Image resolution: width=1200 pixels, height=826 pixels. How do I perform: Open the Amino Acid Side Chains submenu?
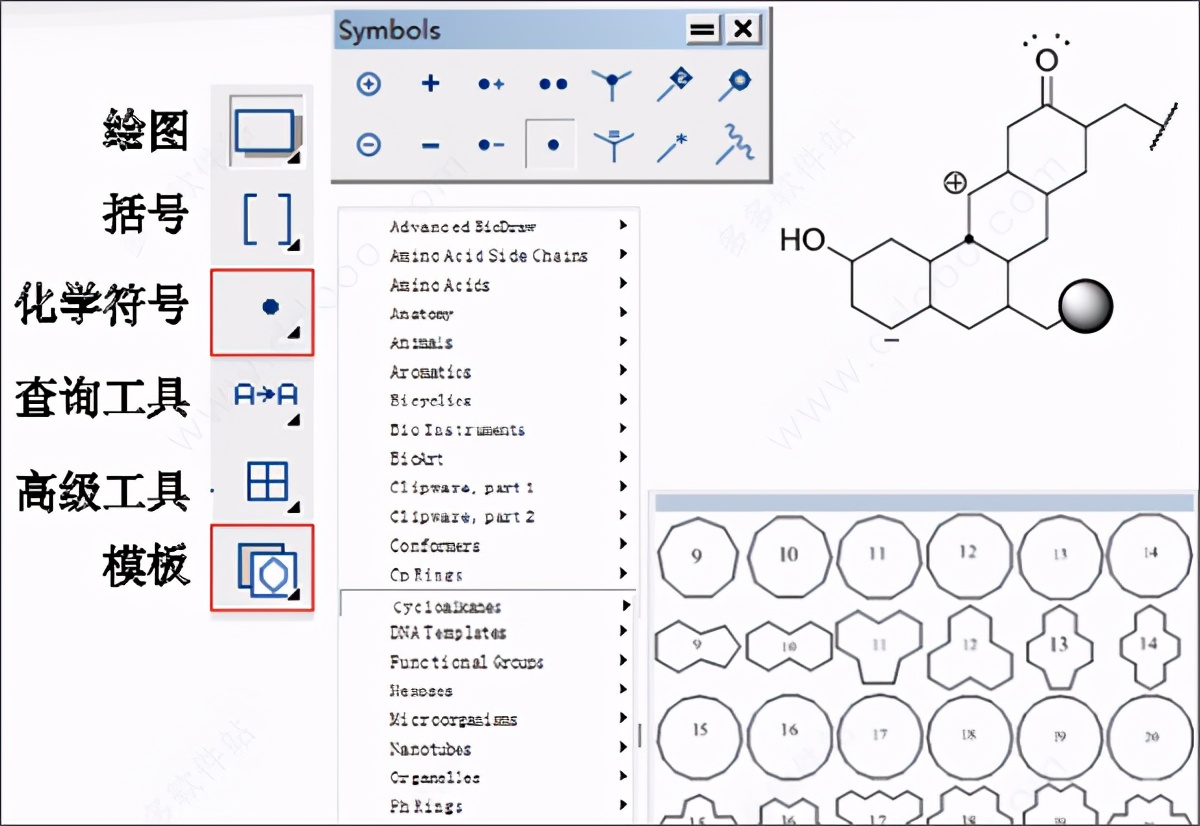point(489,256)
